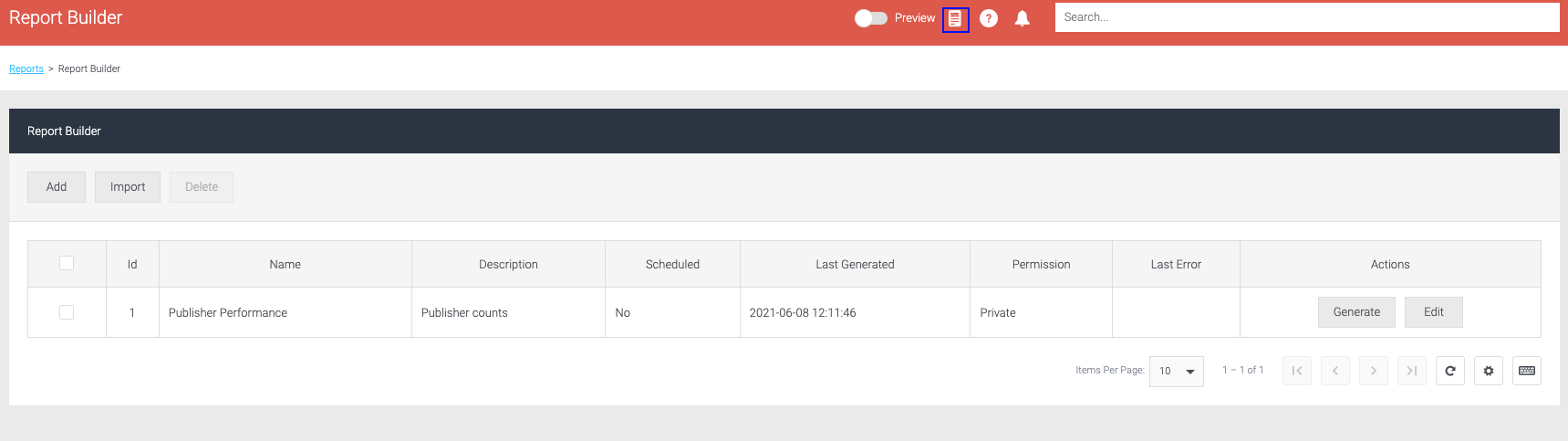Sort by the Id column header
The image size is (1568, 441).
pyautogui.click(x=132, y=265)
